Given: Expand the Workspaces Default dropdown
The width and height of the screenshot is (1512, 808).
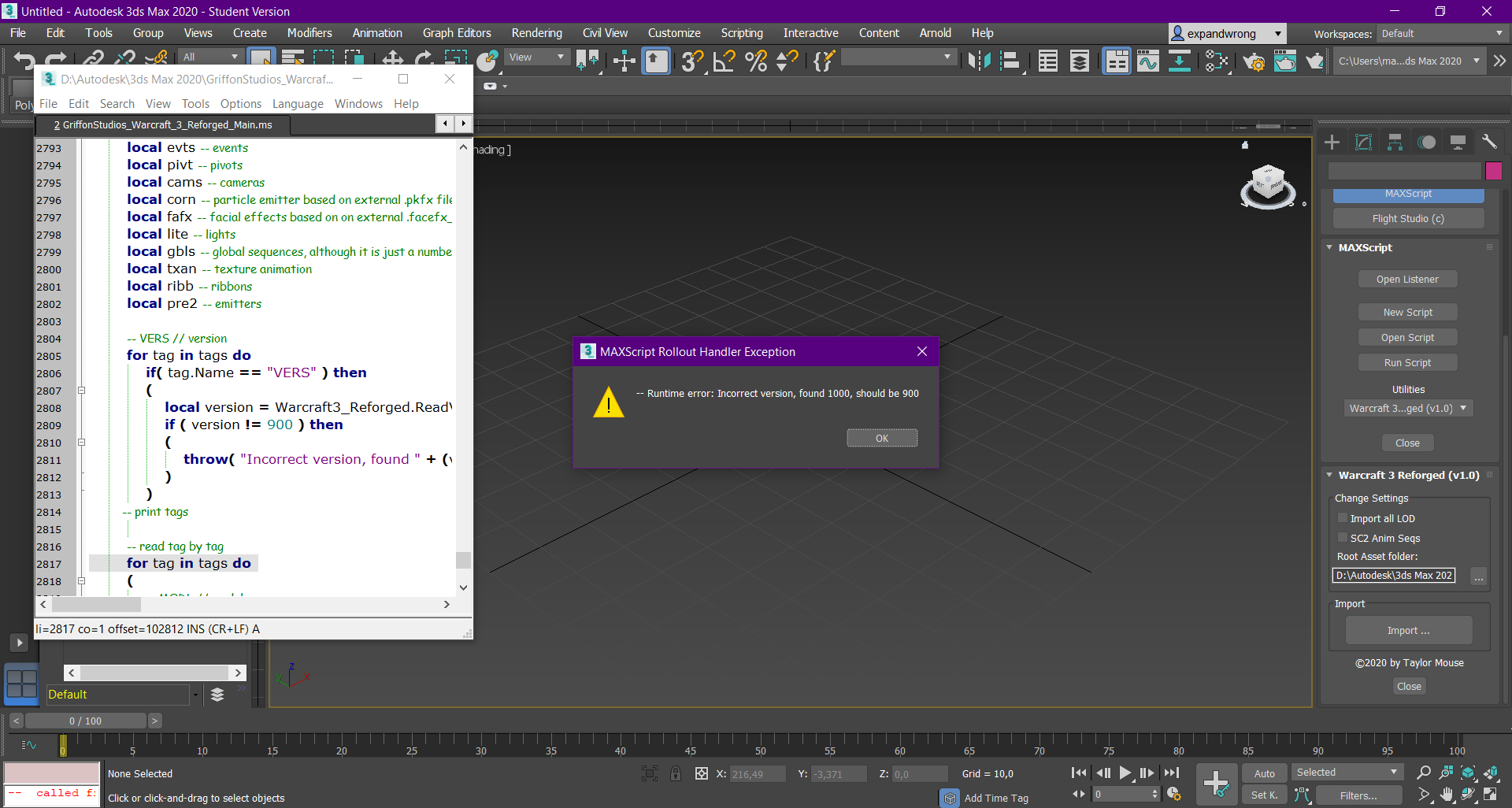Looking at the screenshot, I should click(1441, 34).
